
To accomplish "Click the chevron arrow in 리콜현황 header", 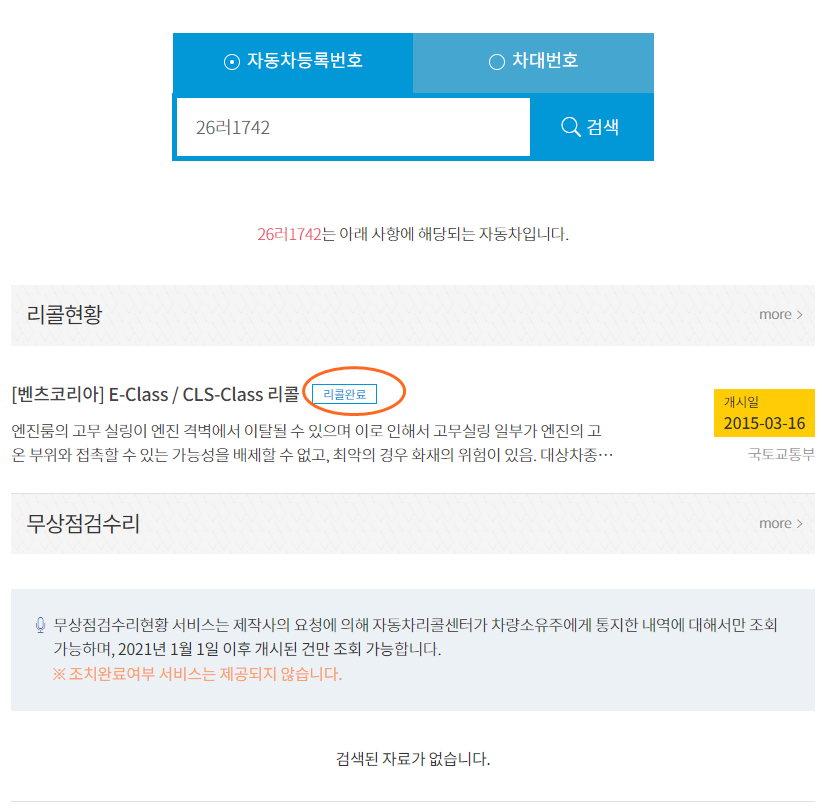I will pyautogui.click(x=799, y=315).
